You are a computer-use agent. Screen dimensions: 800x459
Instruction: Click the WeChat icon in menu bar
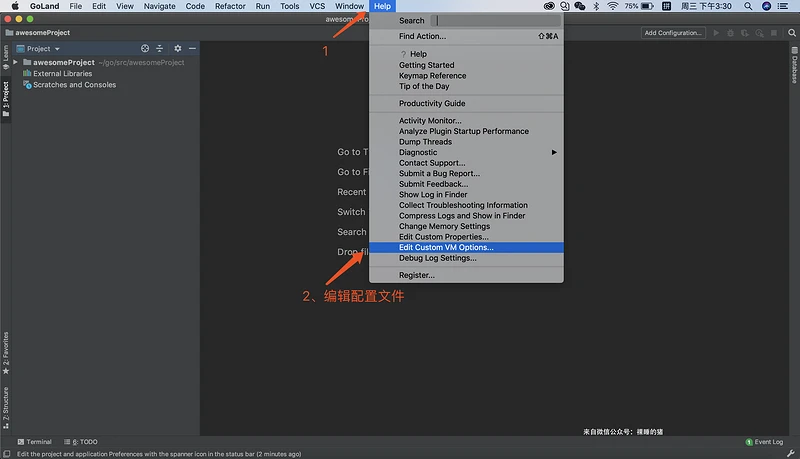pyautogui.click(x=580, y=6)
